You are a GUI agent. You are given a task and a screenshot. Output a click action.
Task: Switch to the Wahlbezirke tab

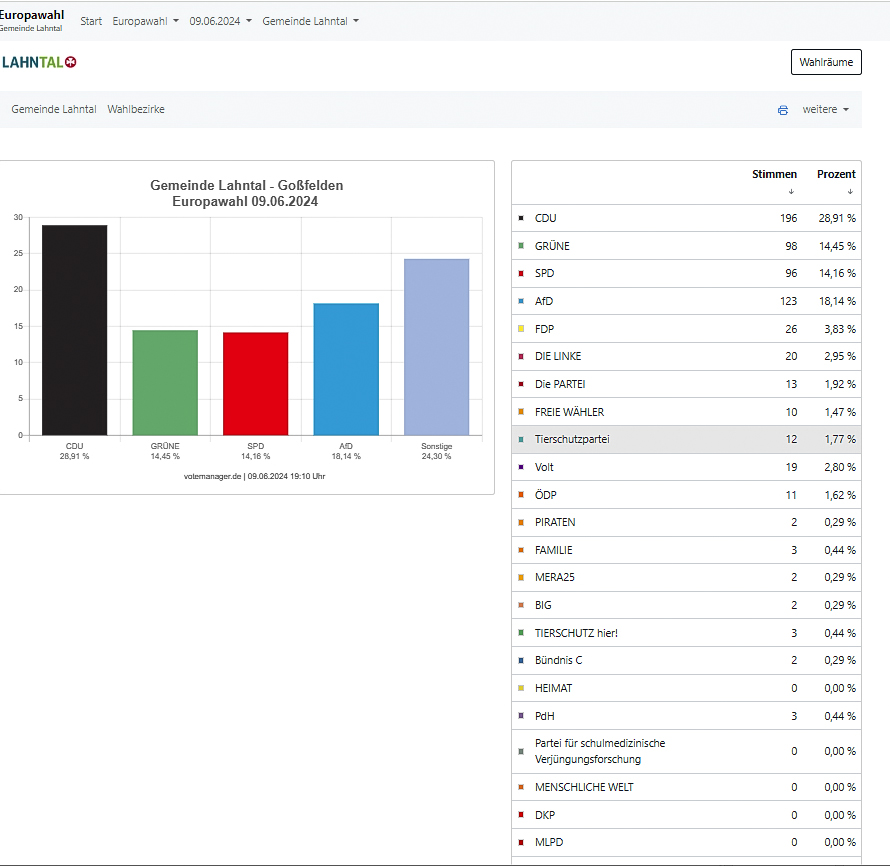136,110
